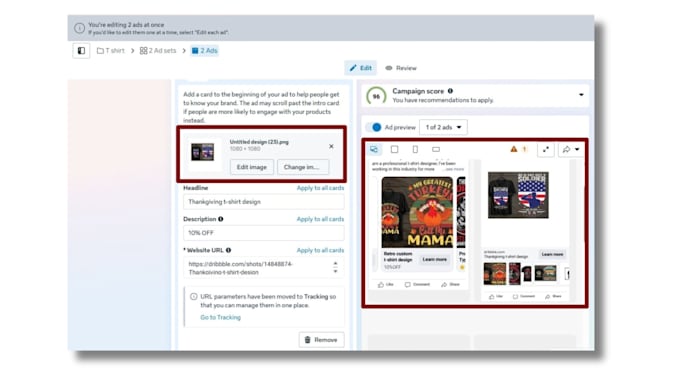Switch to the Edit tab

pyautogui.click(x=361, y=68)
